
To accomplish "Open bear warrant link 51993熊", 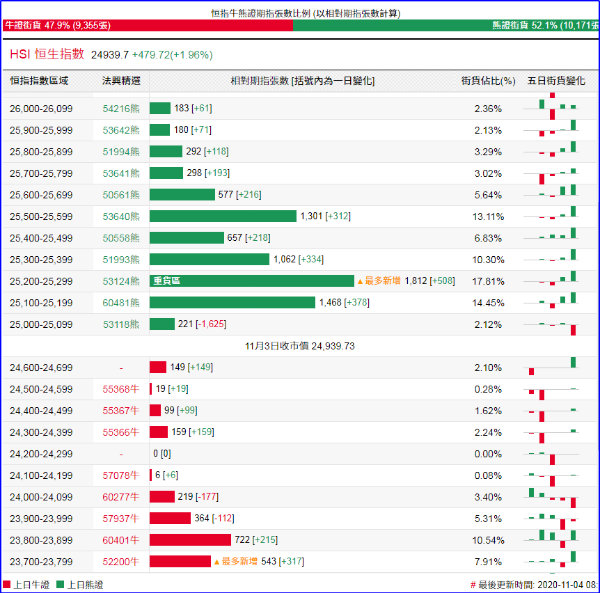I will pyautogui.click(x=121, y=260).
